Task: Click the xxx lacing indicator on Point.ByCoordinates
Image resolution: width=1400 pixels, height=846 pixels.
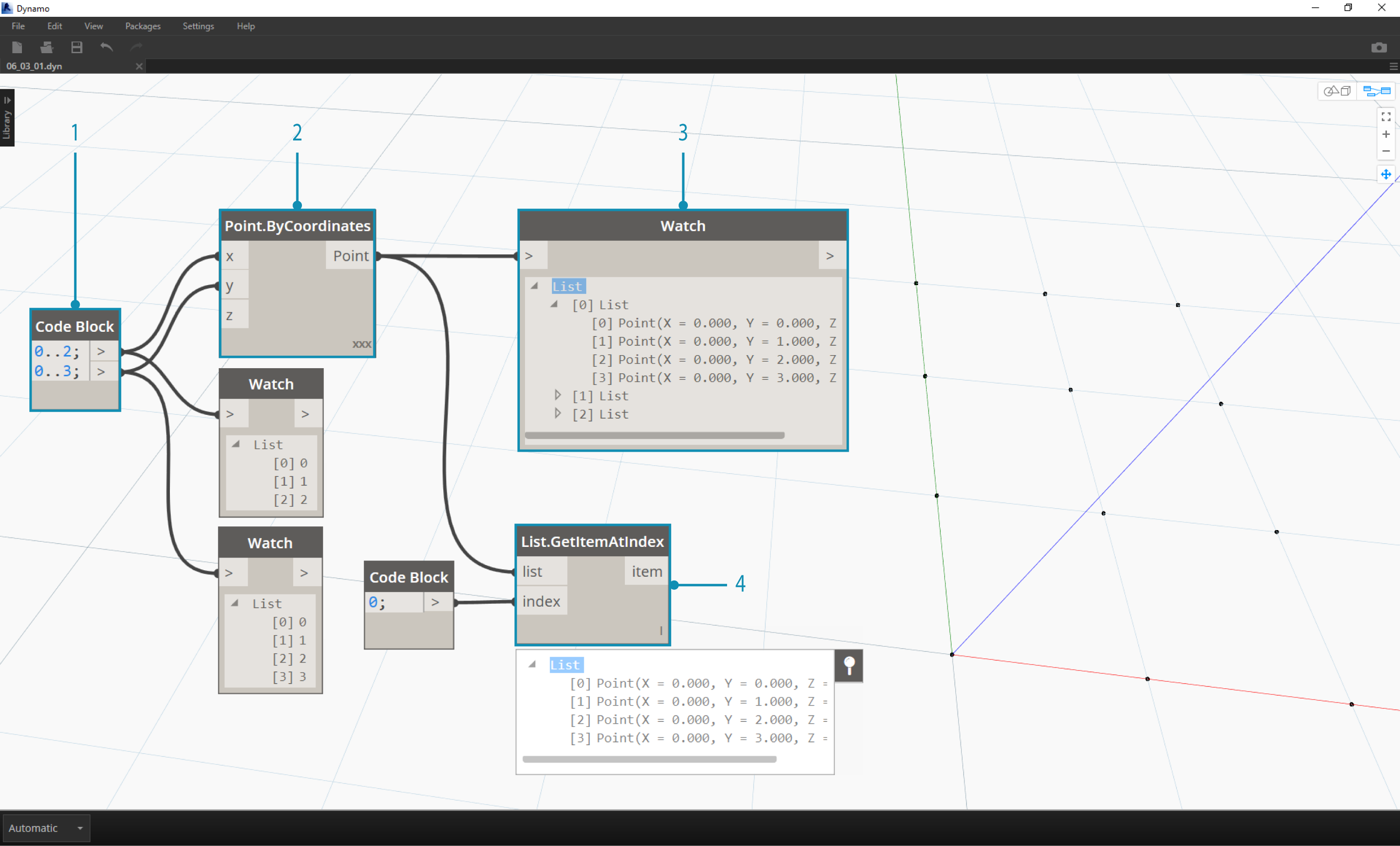Action: point(361,344)
